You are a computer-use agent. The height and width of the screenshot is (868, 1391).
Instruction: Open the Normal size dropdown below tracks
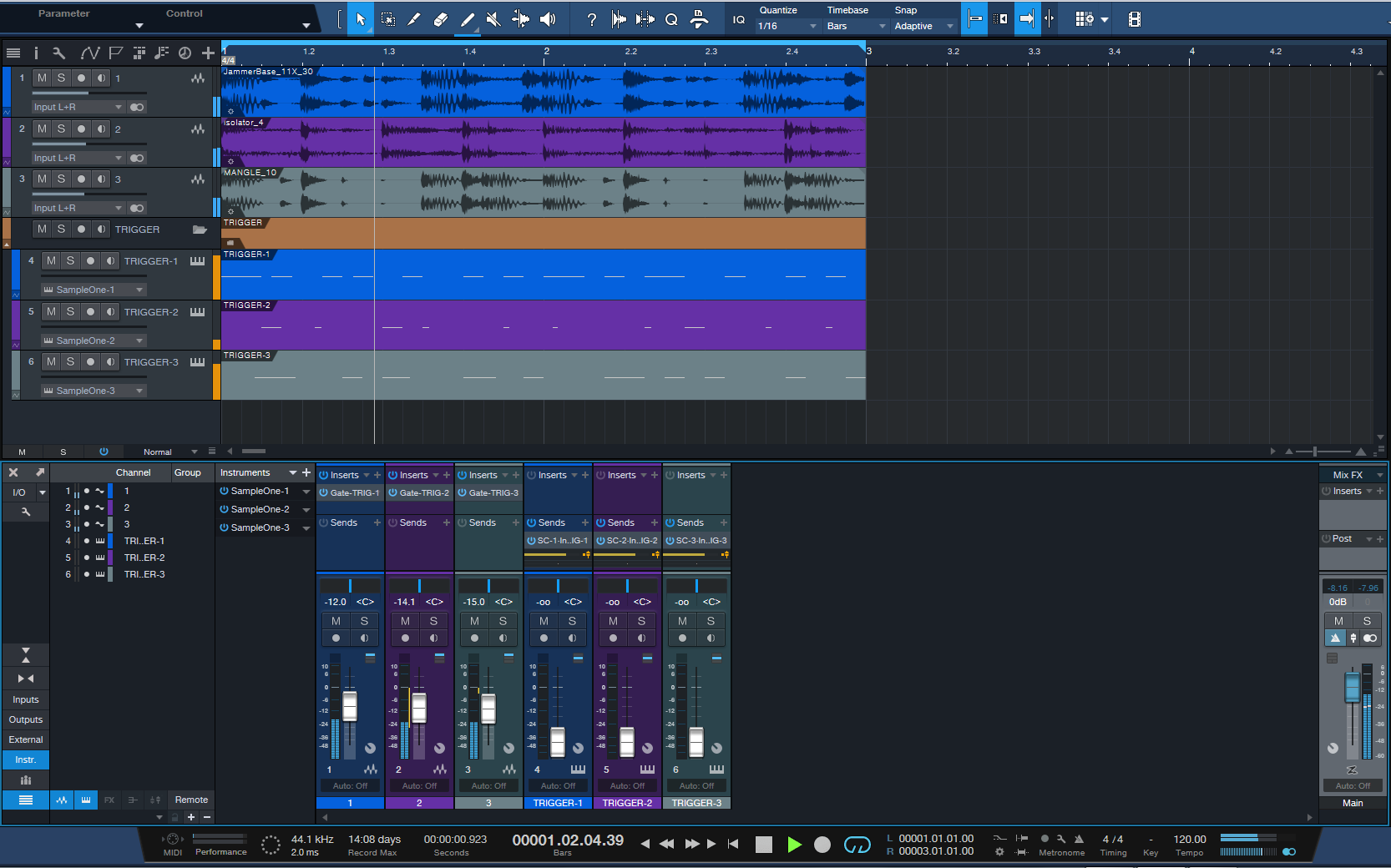[169, 452]
